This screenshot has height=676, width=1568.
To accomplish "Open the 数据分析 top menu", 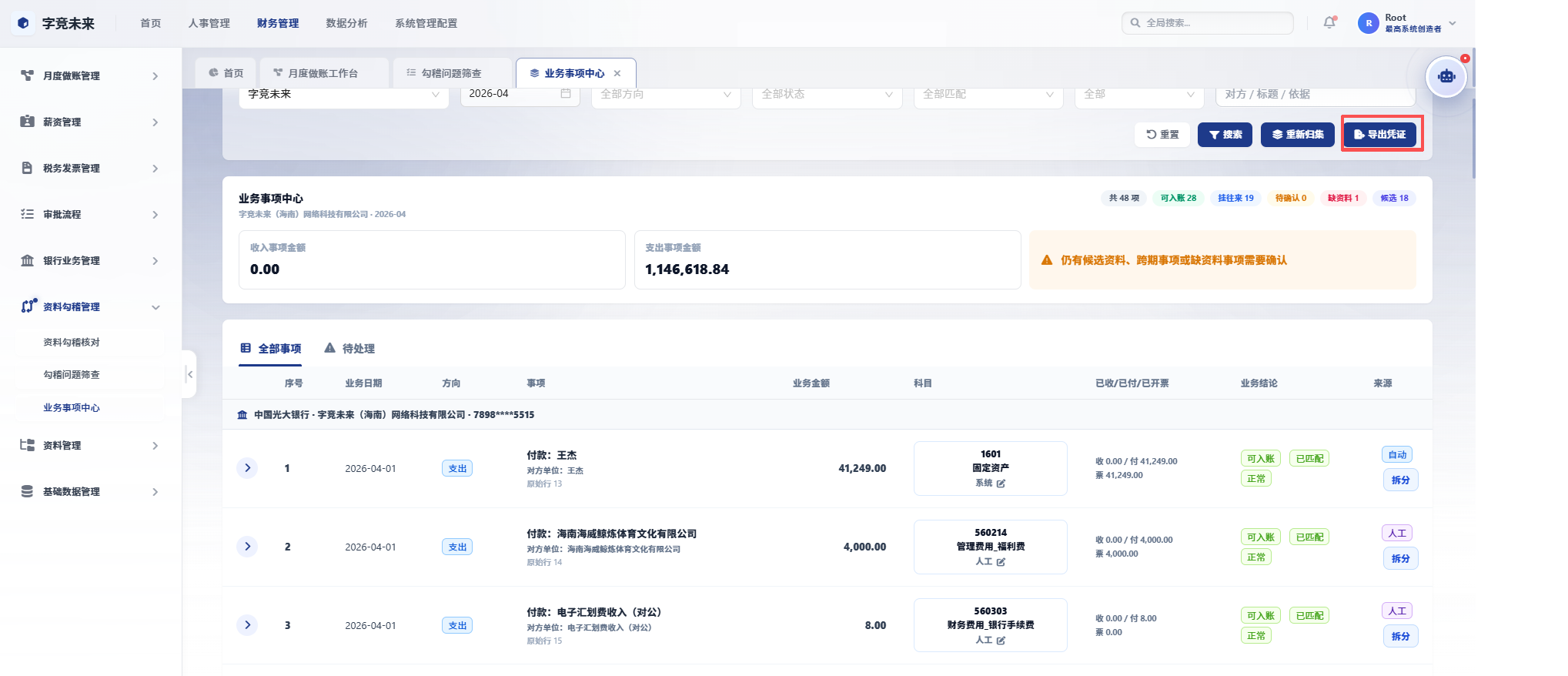I will [346, 23].
